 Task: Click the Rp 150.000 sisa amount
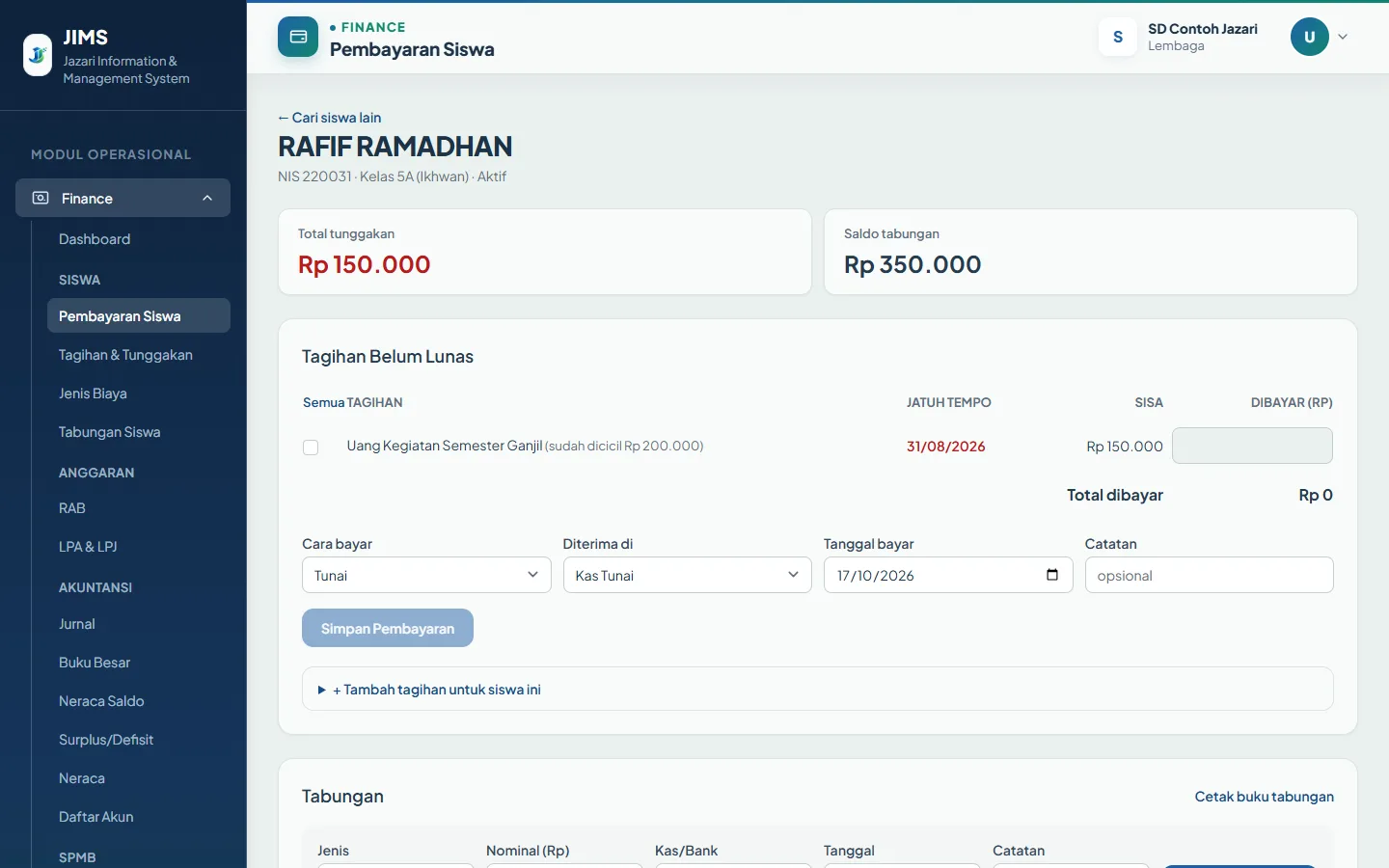[x=1125, y=447]
